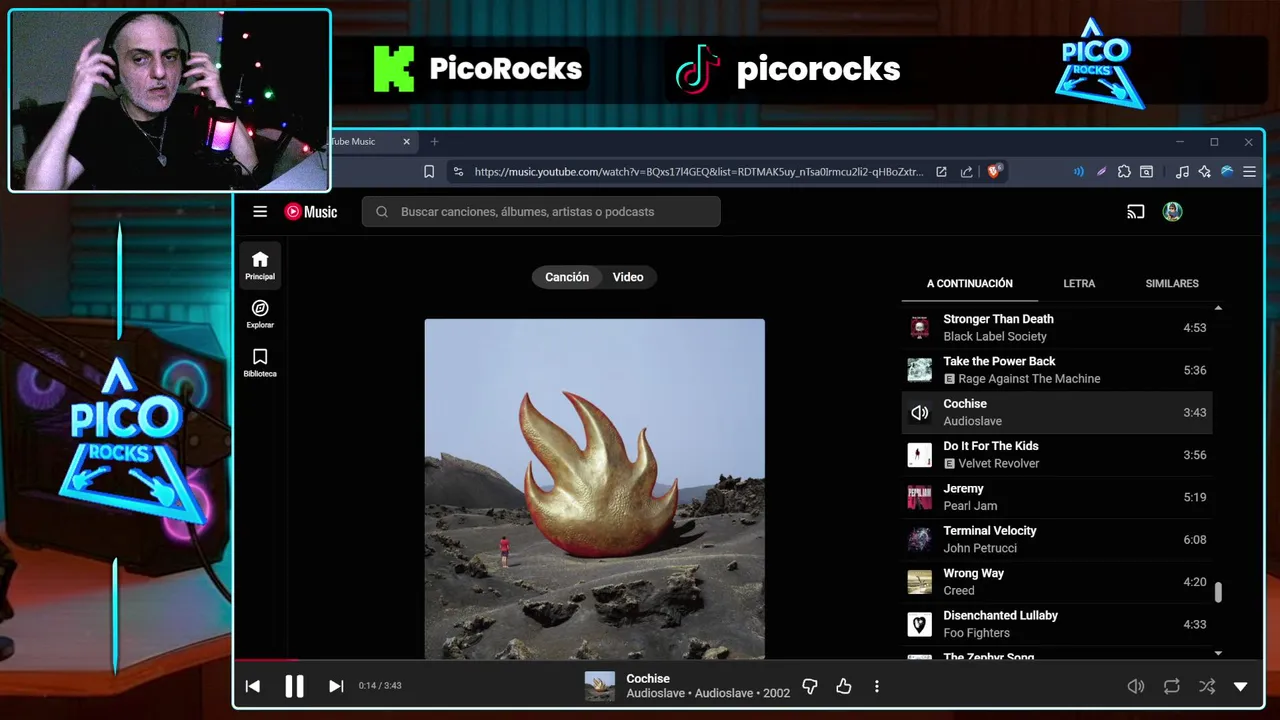Image resolution: width=1280 pixels, height=720 pixels.
Task: Click the queue scrollbar up arrow
Action: point(1218,308)
